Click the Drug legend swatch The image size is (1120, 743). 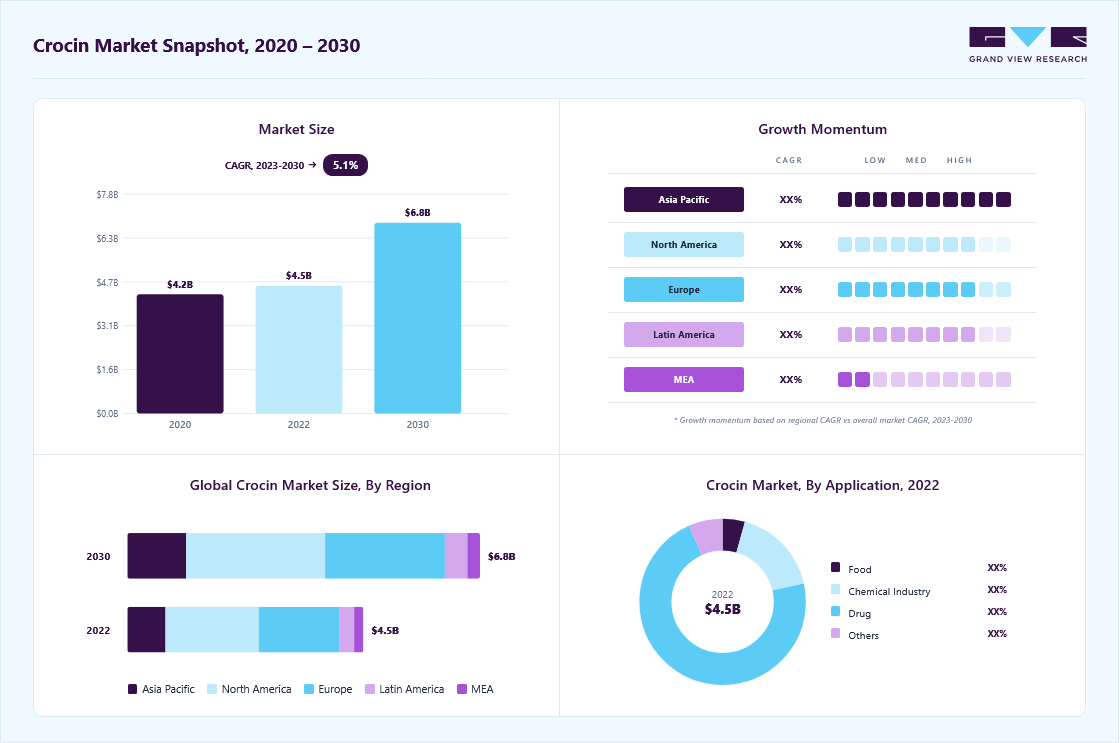836,612
